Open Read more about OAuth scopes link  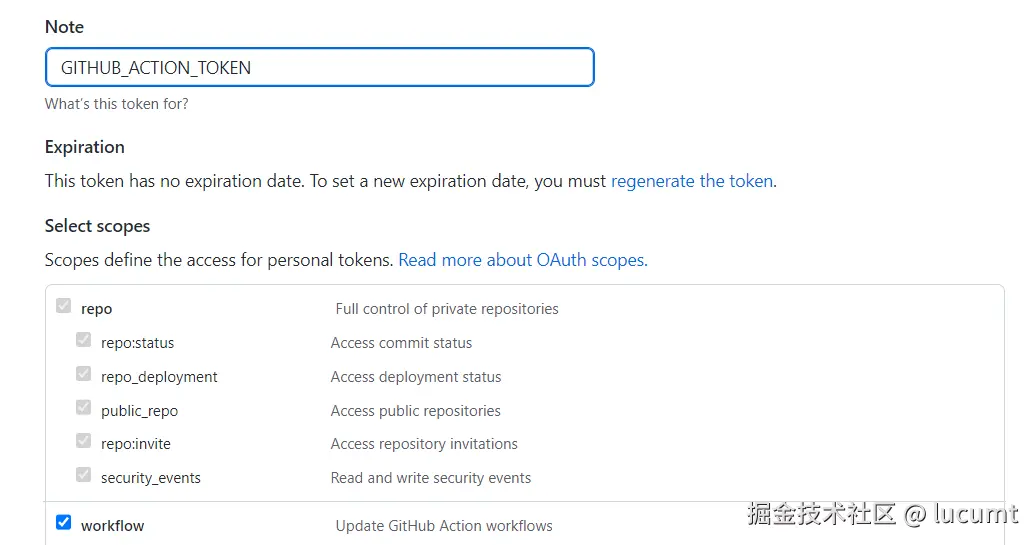pos(523,260)
